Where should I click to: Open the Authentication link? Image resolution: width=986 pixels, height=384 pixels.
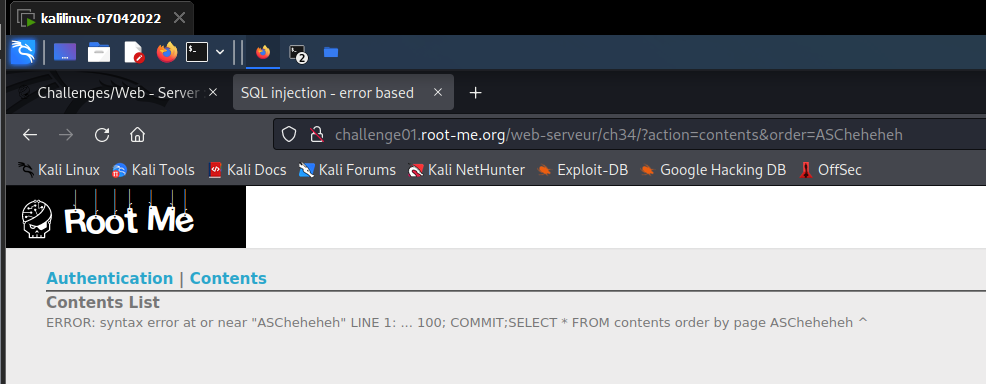[109, 278]
